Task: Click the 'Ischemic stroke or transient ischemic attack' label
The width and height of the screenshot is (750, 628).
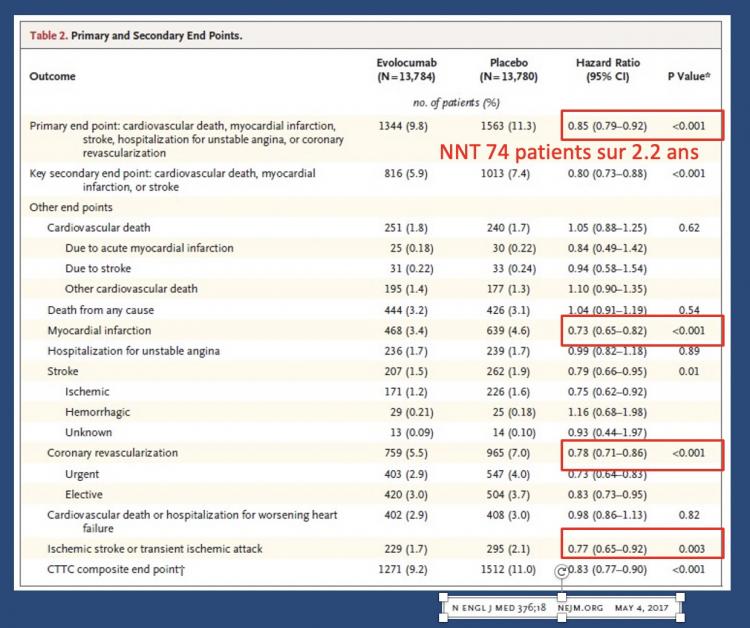Action: pyautogui.click(x=154, y=549)
